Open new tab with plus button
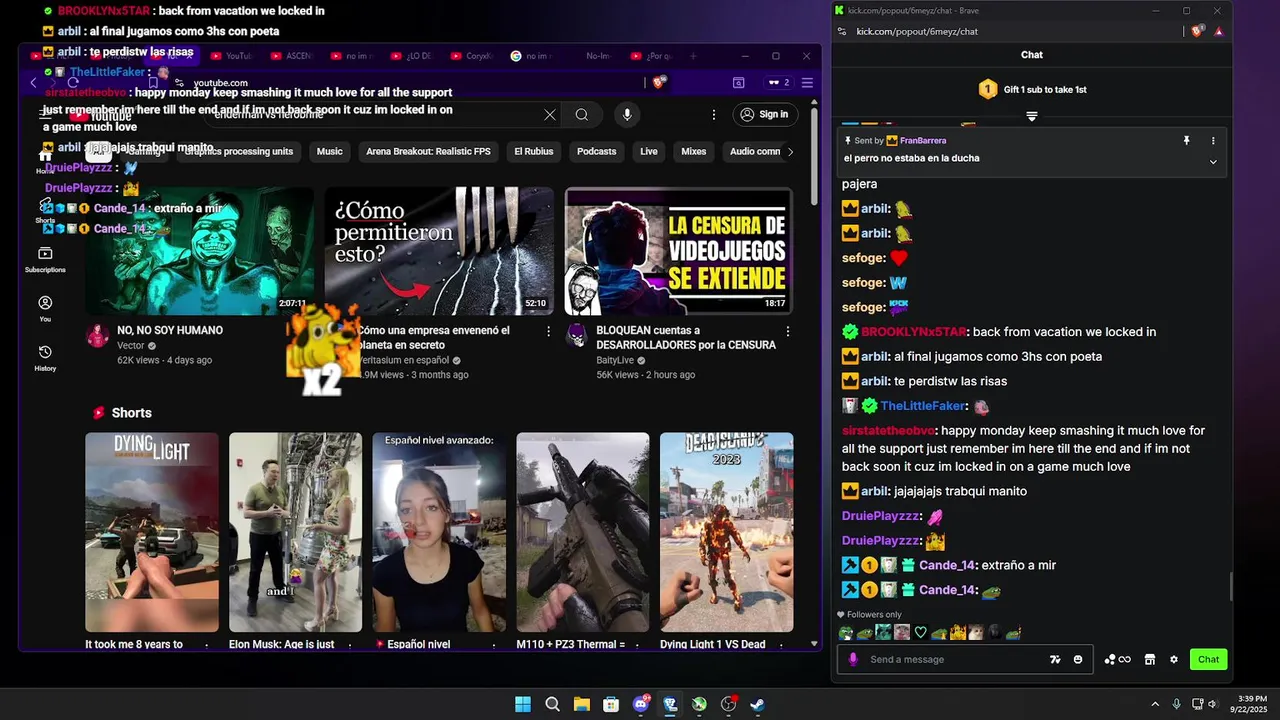The height and width of the screenshot is (720, 1280). (x=693, y=56)
